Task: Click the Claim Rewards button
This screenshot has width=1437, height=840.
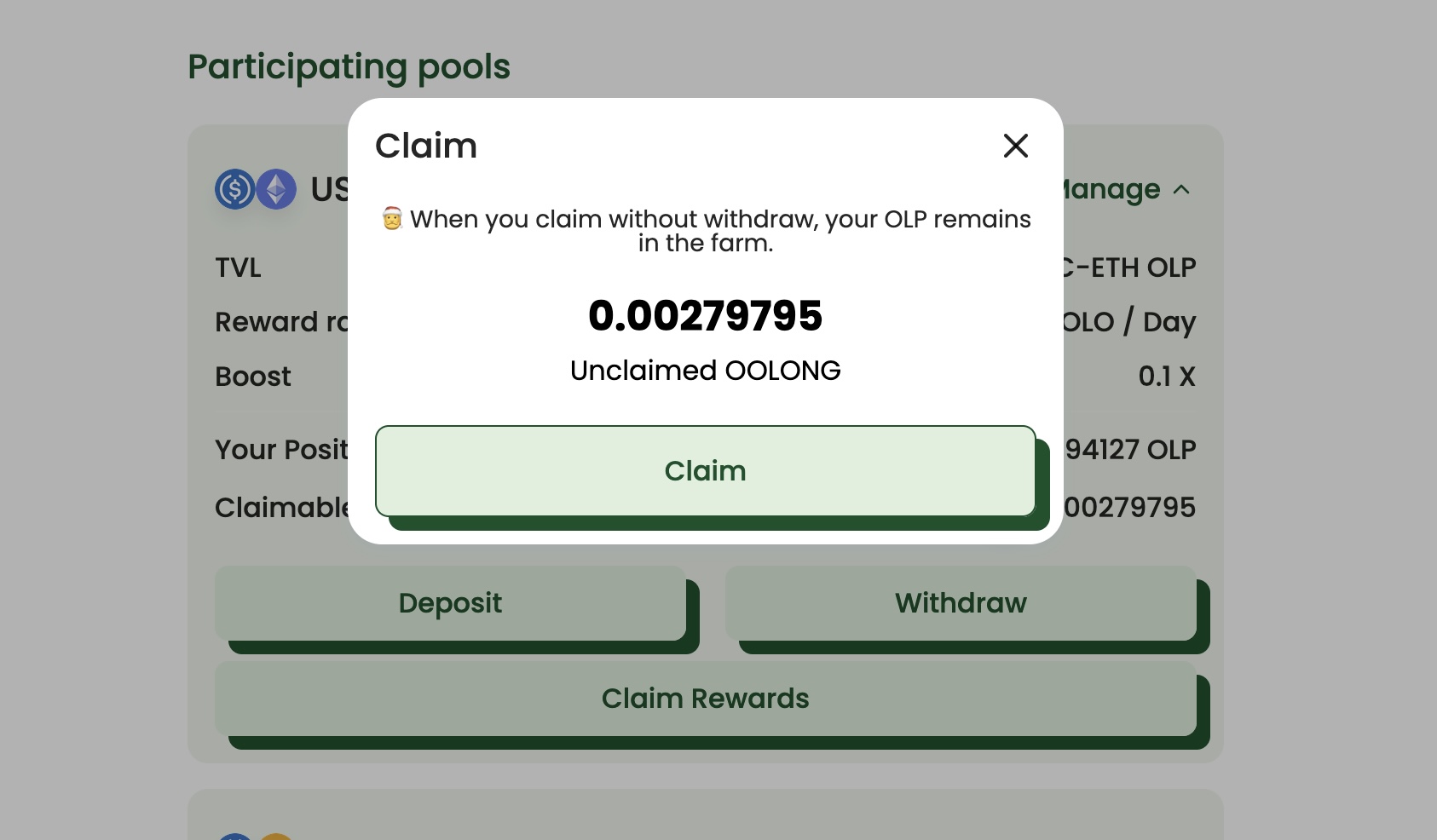Action: pyautogui.click(x=706, y=699)
